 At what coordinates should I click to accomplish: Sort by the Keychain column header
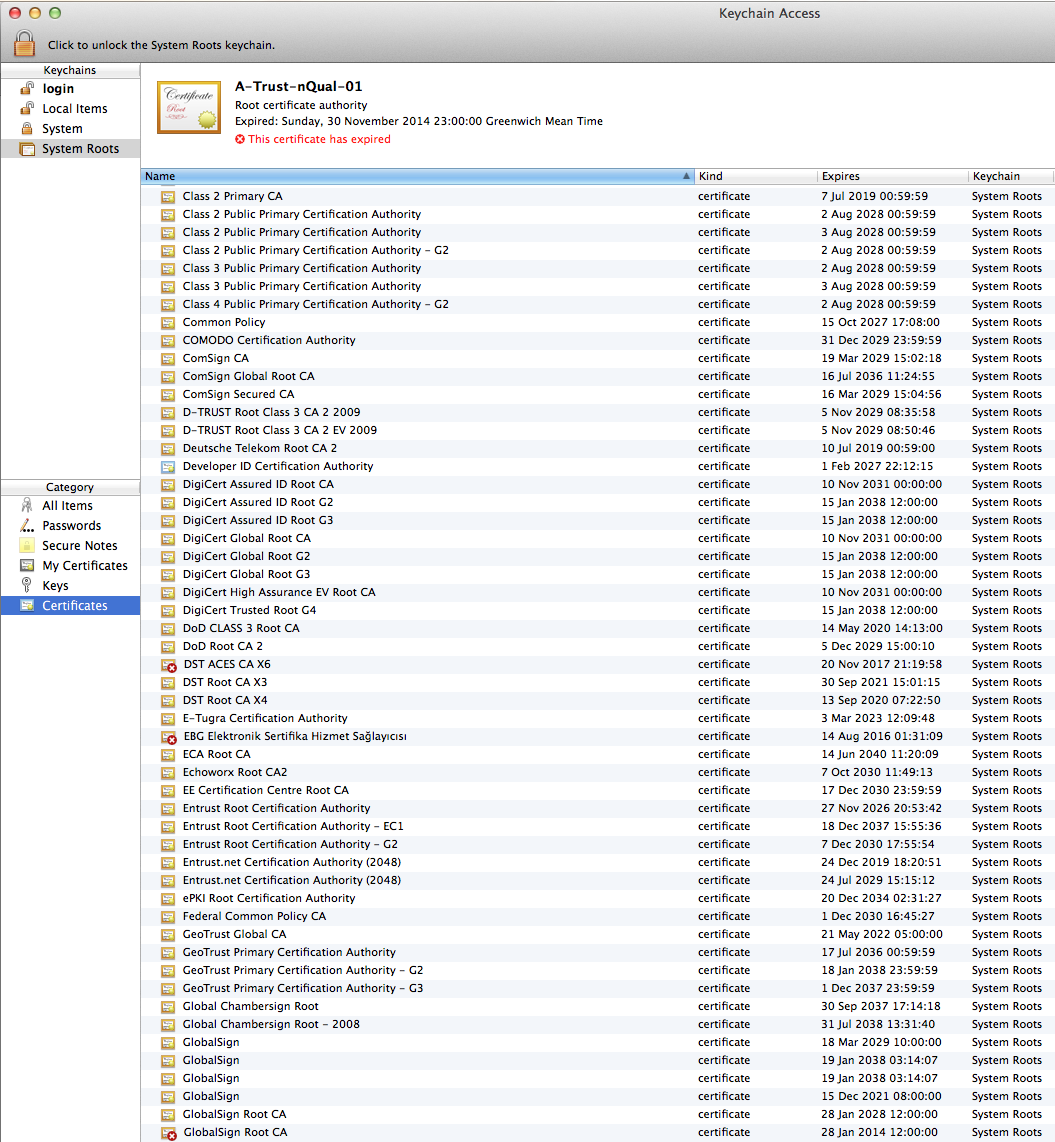pyautogui.click(x=1011, y=176)
